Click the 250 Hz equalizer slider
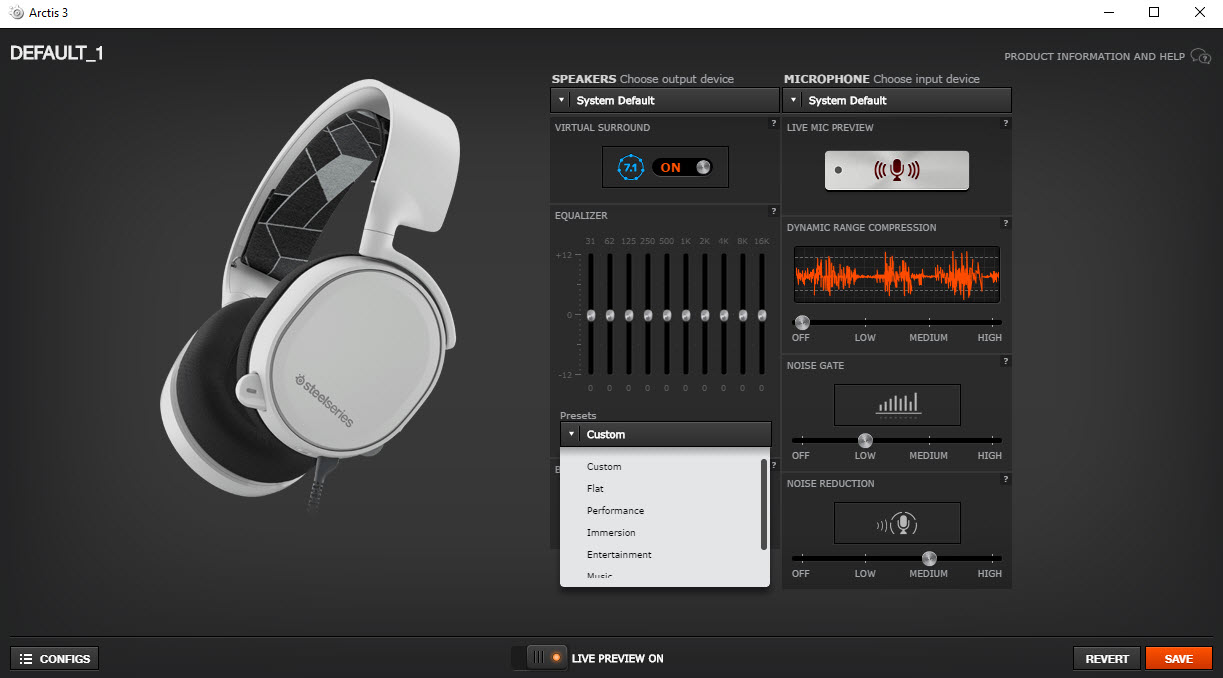This screenshot has width=1223, height=678. tap(648, 315)
